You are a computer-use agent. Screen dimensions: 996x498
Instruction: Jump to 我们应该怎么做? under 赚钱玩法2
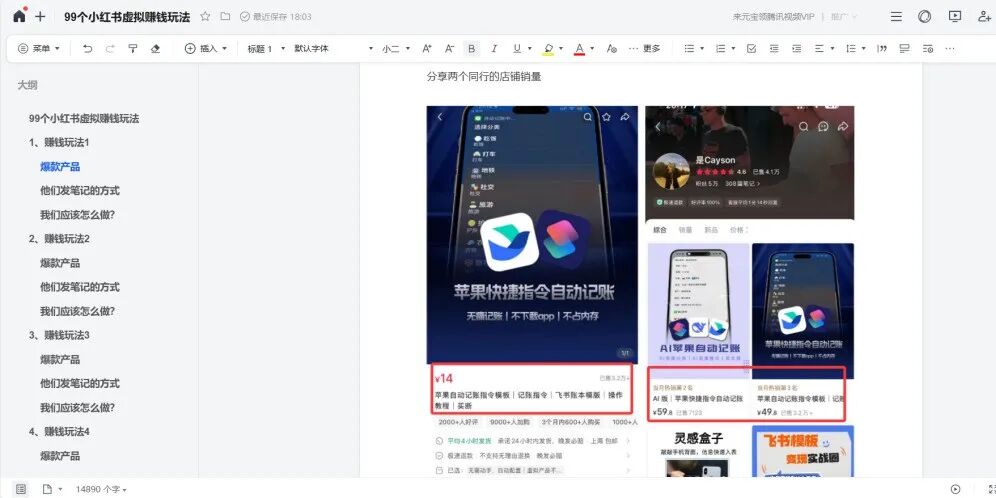[x=77, y=311]
